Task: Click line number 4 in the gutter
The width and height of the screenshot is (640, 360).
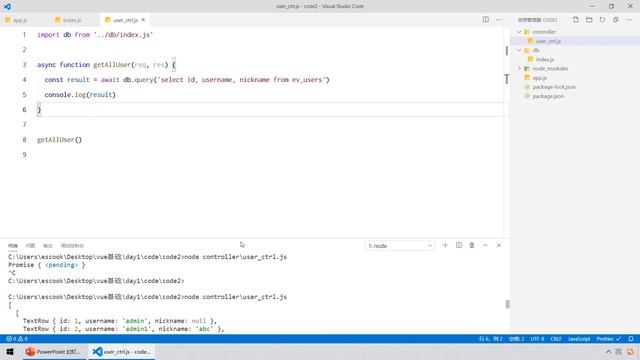Action: click(24, 80)
